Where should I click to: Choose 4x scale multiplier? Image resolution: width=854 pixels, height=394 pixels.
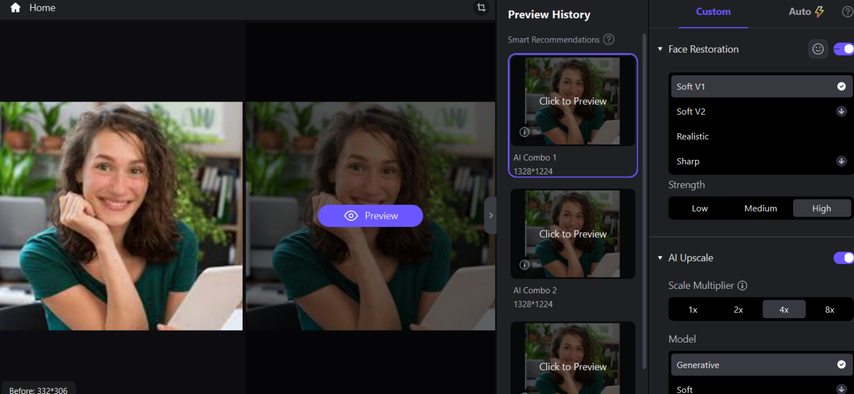pyautogui.click(x=784, y=310)
